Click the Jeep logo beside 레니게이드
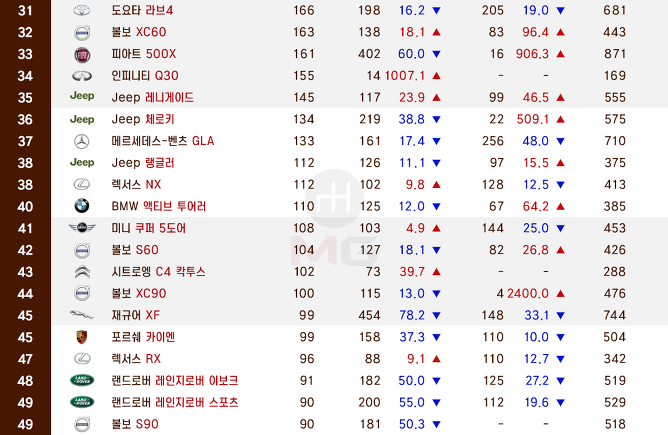 point(82,96)
